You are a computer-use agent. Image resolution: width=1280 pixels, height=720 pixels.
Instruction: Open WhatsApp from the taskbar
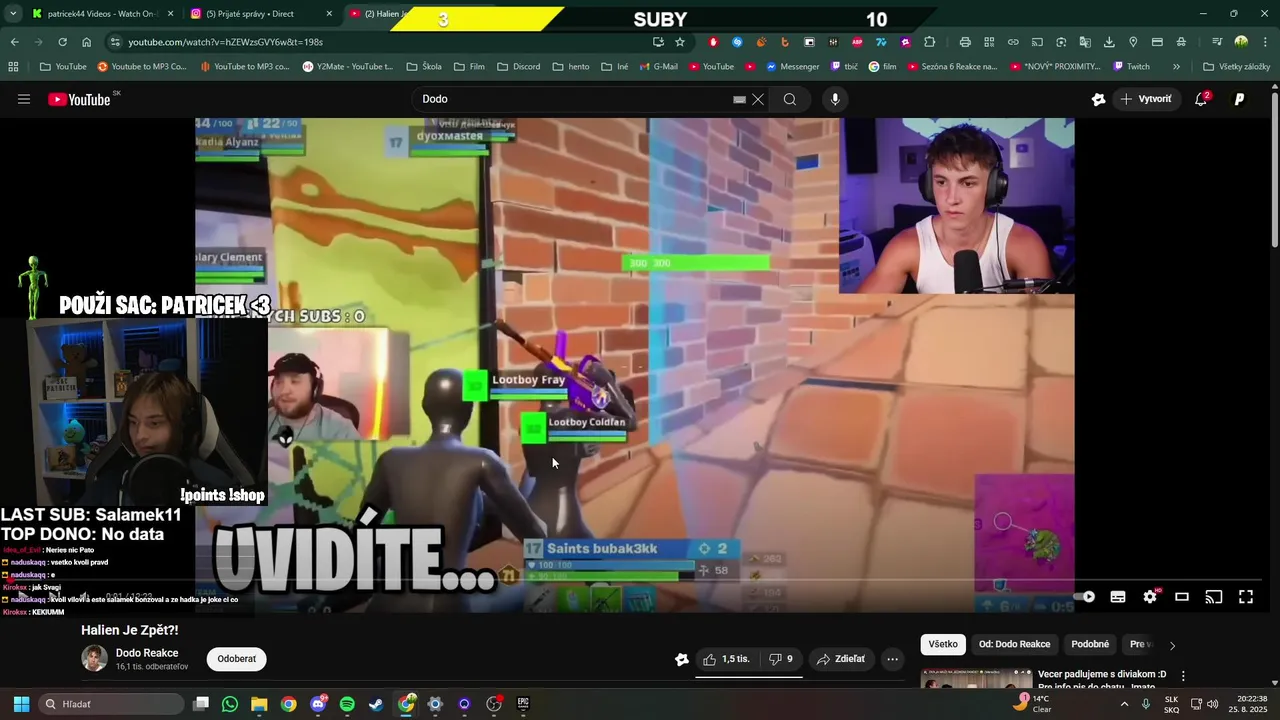click(230, 704)
